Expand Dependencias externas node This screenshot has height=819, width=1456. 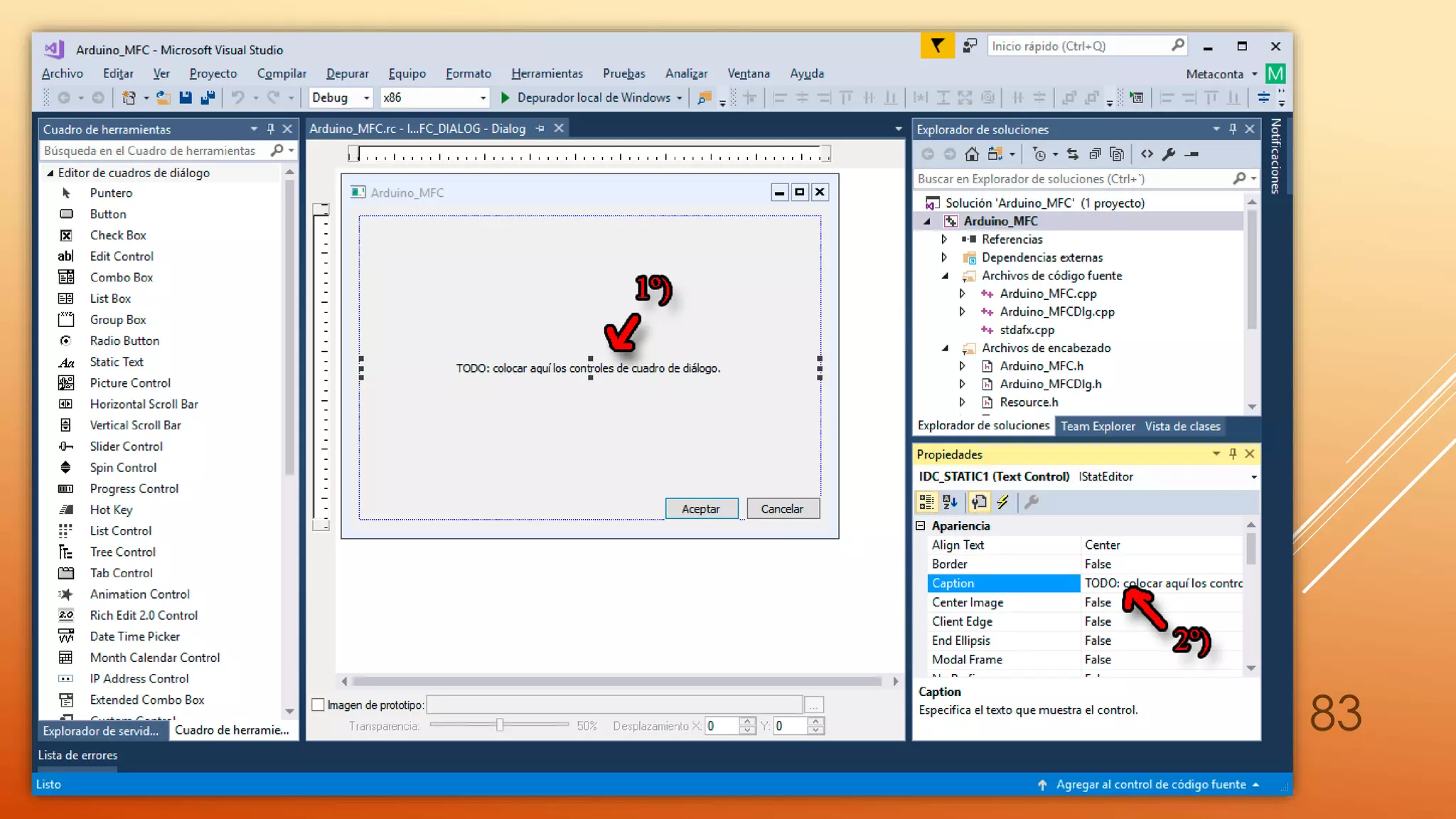[944, 257]
